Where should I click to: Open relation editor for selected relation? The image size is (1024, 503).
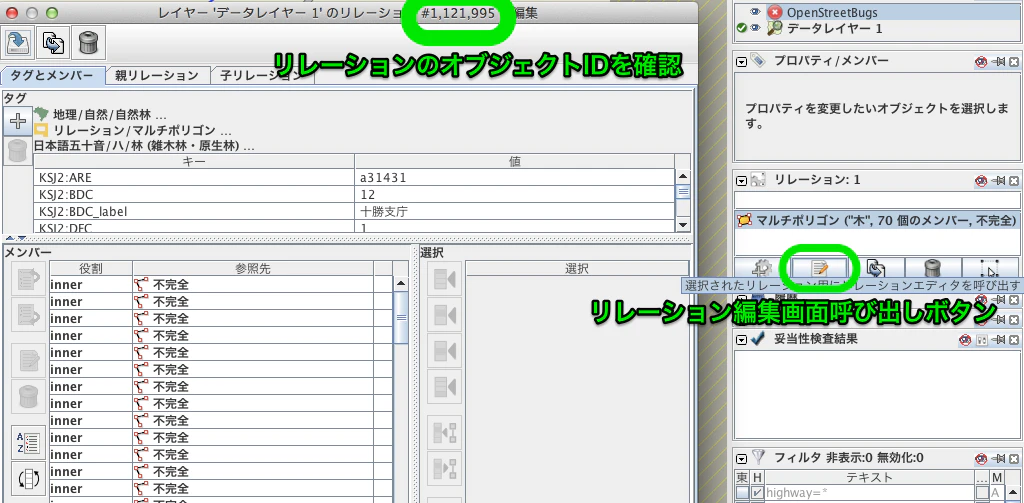click(x=820, y=268)
